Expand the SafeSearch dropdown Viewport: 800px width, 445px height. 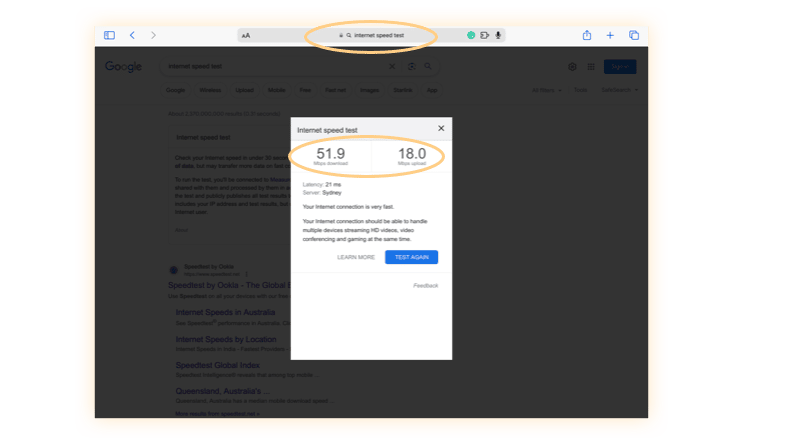[619, 90]
